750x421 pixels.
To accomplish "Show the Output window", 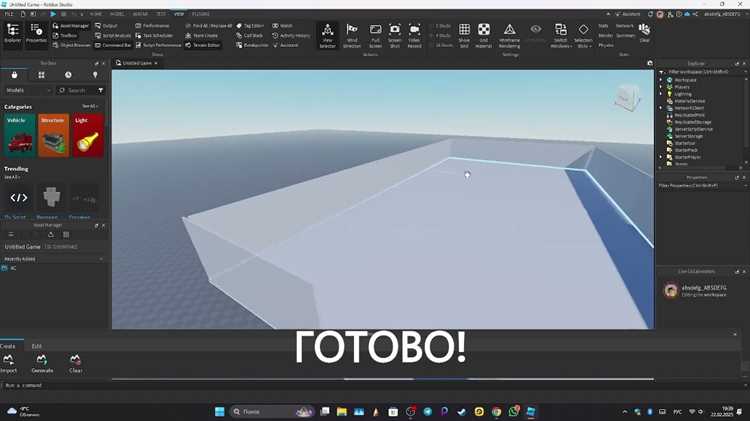I will 106,26.
